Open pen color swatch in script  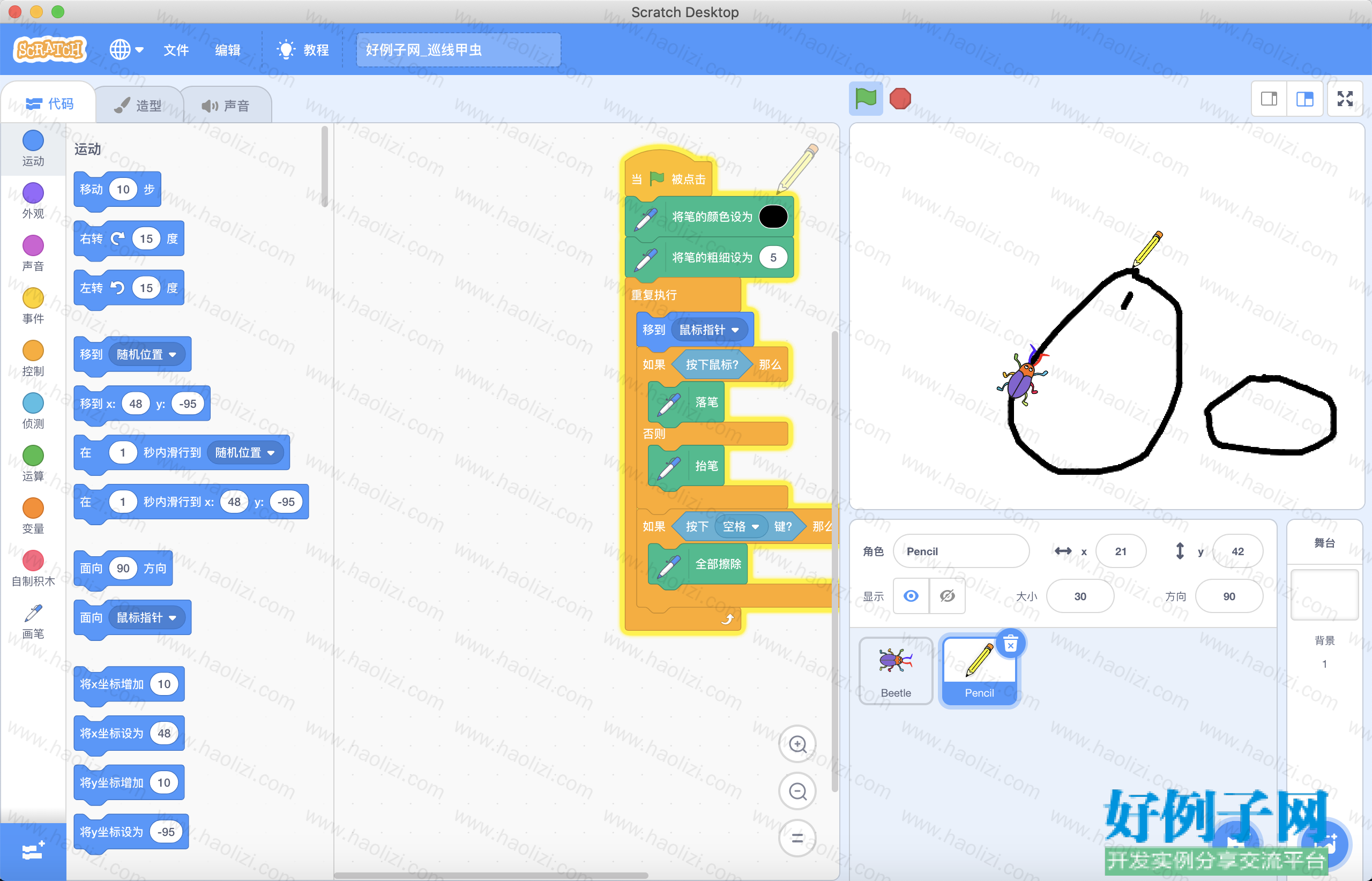773,217
